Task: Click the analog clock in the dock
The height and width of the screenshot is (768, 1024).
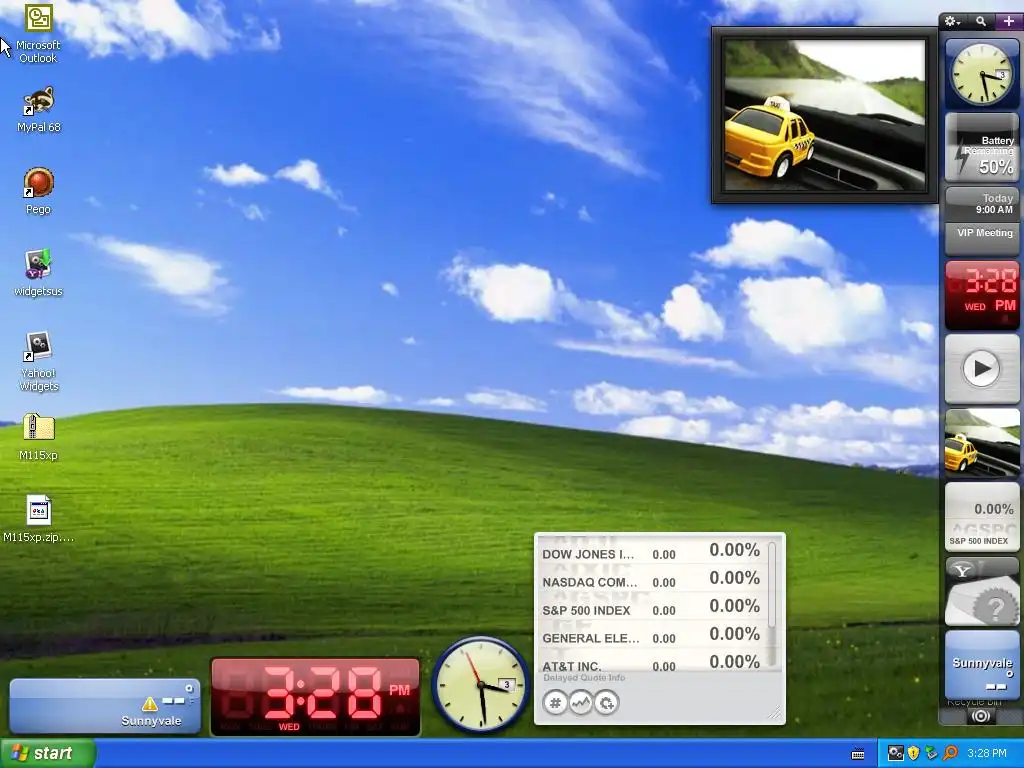Action: [982, 74]
